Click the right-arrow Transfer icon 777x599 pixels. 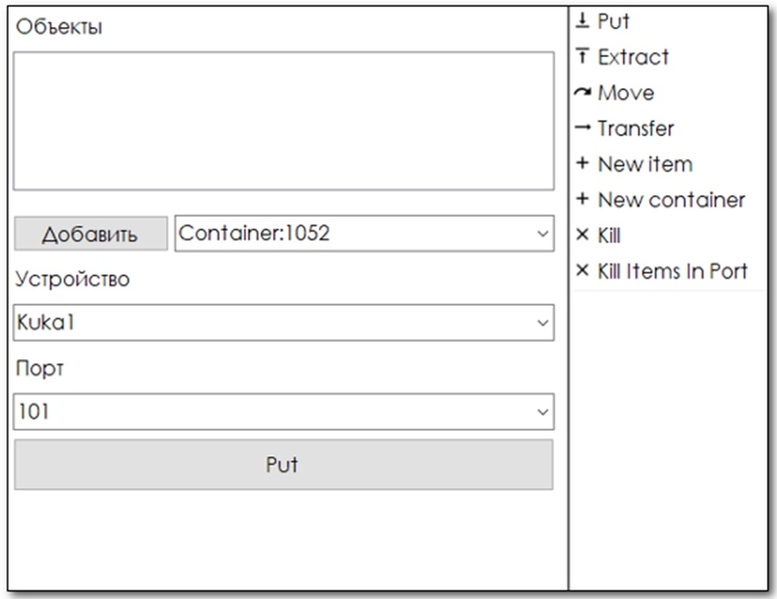583,129
